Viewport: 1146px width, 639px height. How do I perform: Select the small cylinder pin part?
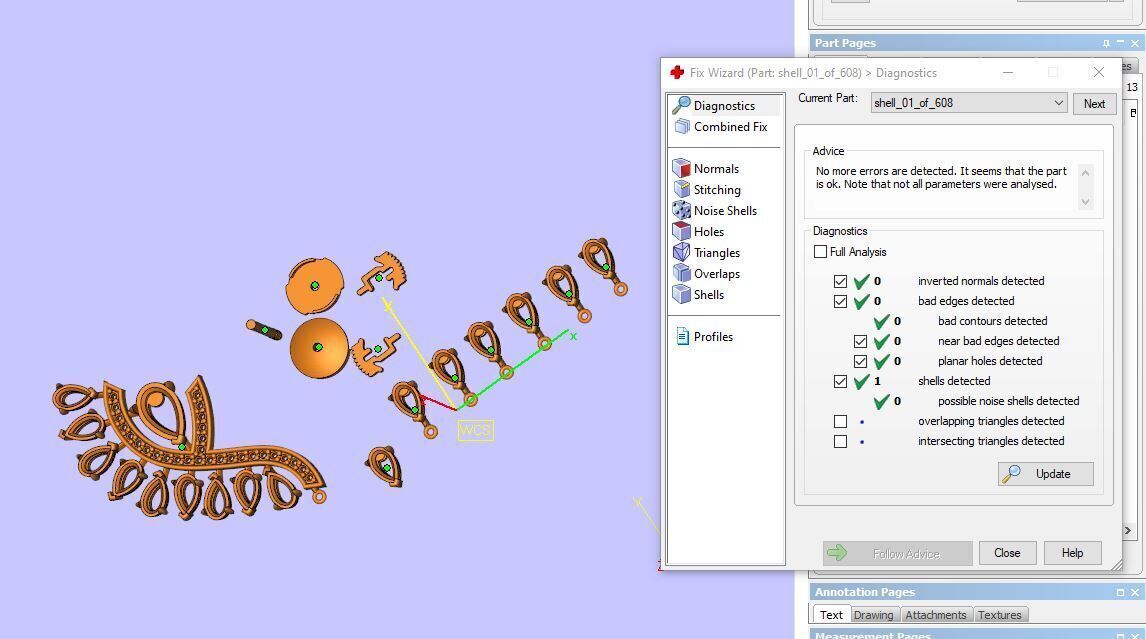pyautogui.click(x=264, y=330)
